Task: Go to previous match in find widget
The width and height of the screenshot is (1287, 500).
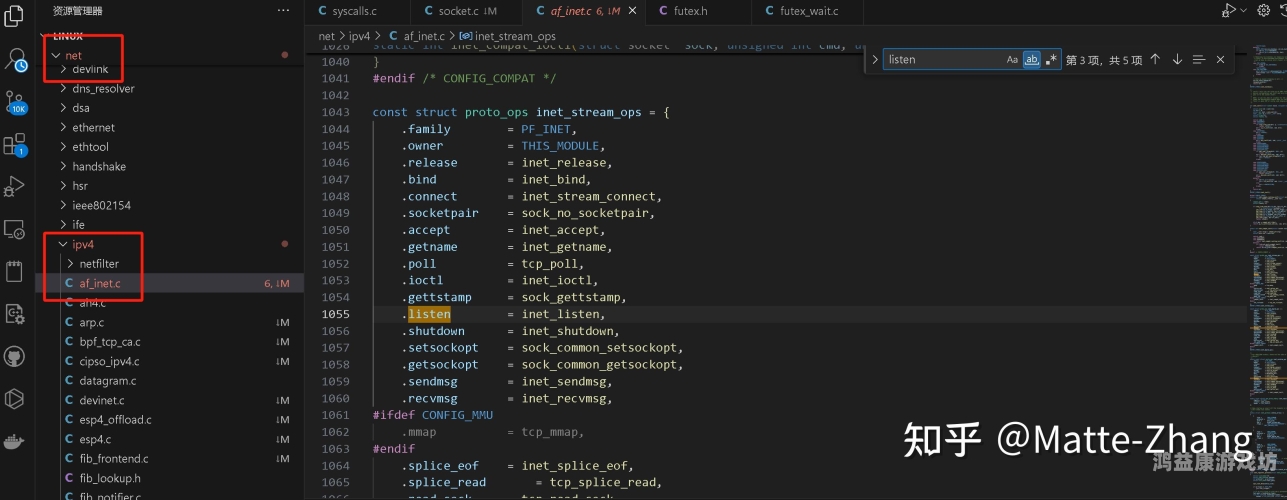Action: tap(1155, 59)
